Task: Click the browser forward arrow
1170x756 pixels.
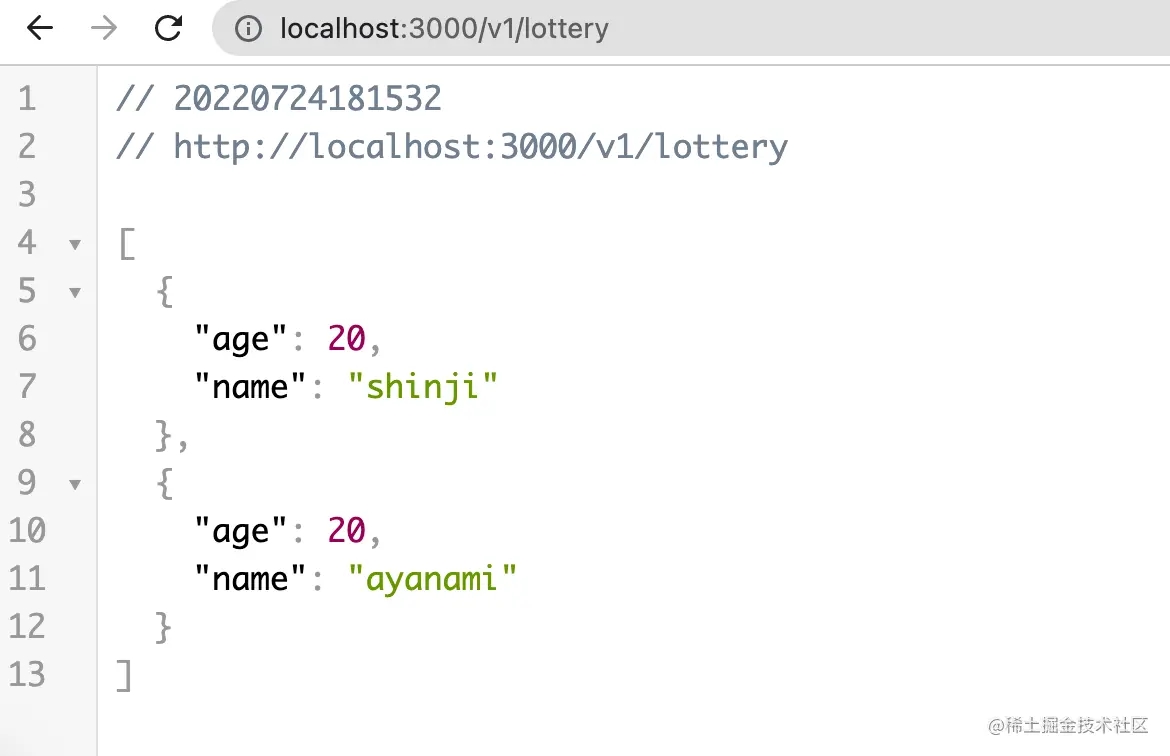Action: pyautogui.click(x=103, y=28)
